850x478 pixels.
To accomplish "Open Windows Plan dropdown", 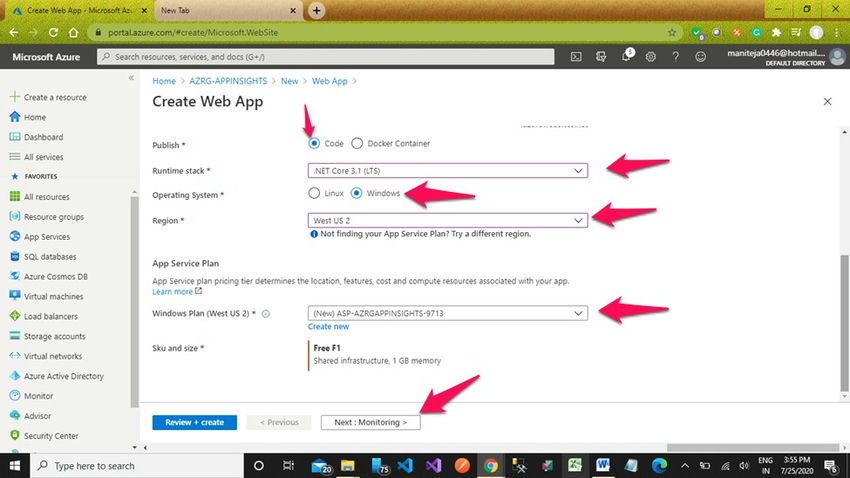I will click(x=448, y=313).
